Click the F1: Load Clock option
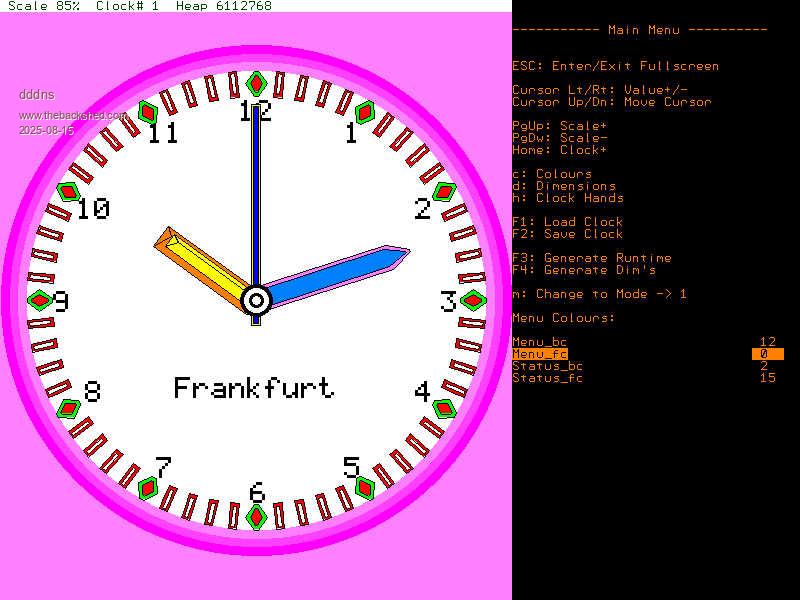 click(567, 222)
